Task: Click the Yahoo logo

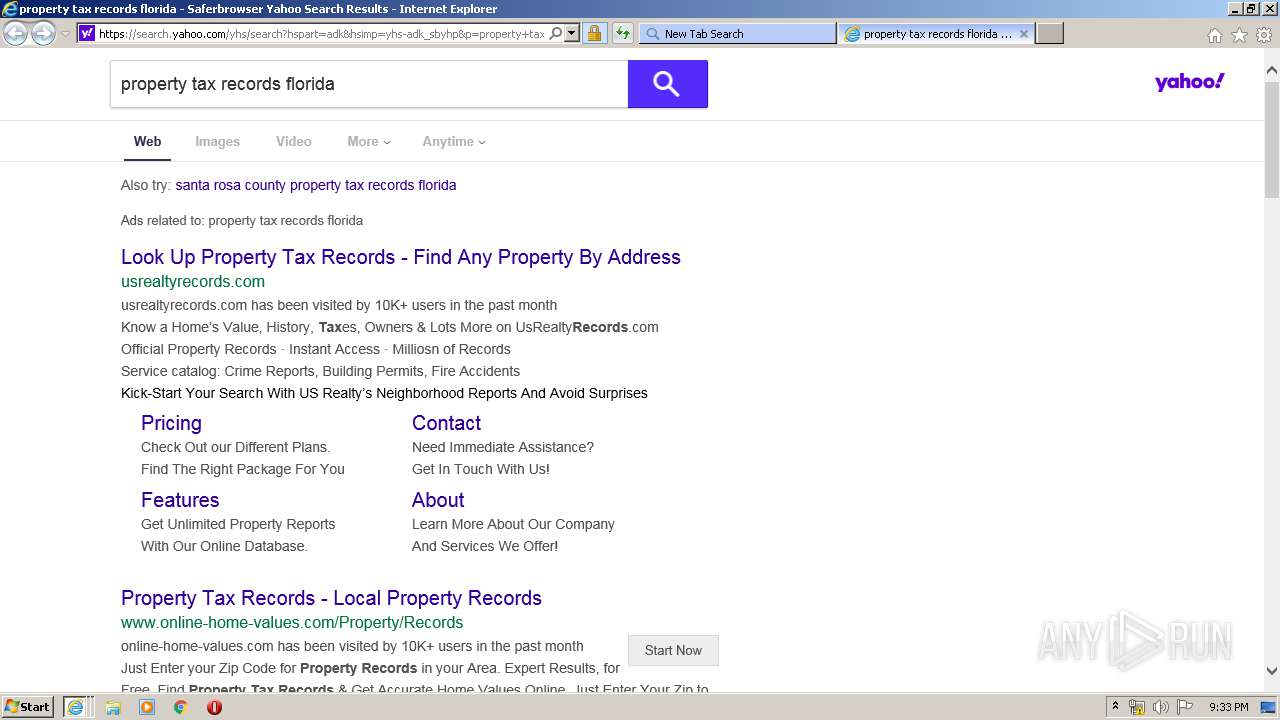Action: click(x=1189, y=82)
